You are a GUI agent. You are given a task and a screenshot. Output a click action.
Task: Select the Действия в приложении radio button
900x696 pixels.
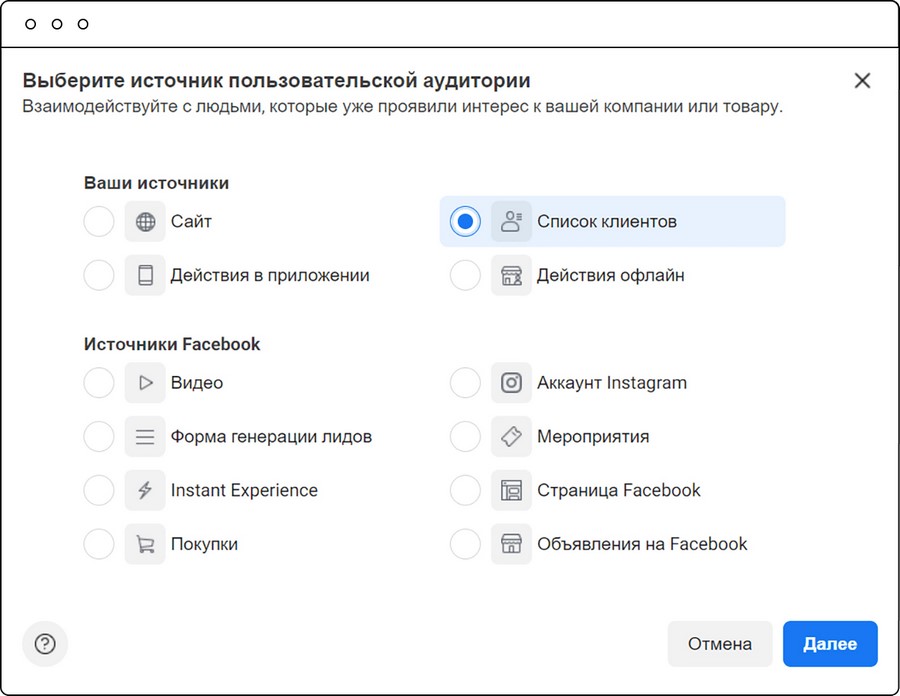[99, 275]
